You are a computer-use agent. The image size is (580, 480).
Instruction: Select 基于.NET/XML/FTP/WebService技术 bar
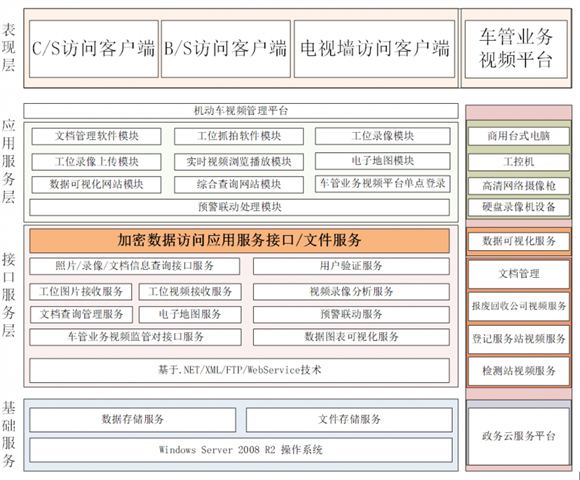click(240, 370)
